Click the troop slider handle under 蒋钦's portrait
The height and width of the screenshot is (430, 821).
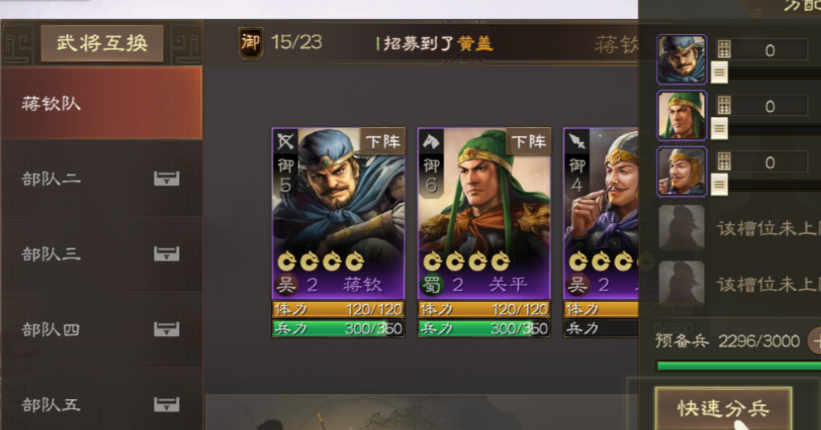pyautogui.click(x=719, y=72)
